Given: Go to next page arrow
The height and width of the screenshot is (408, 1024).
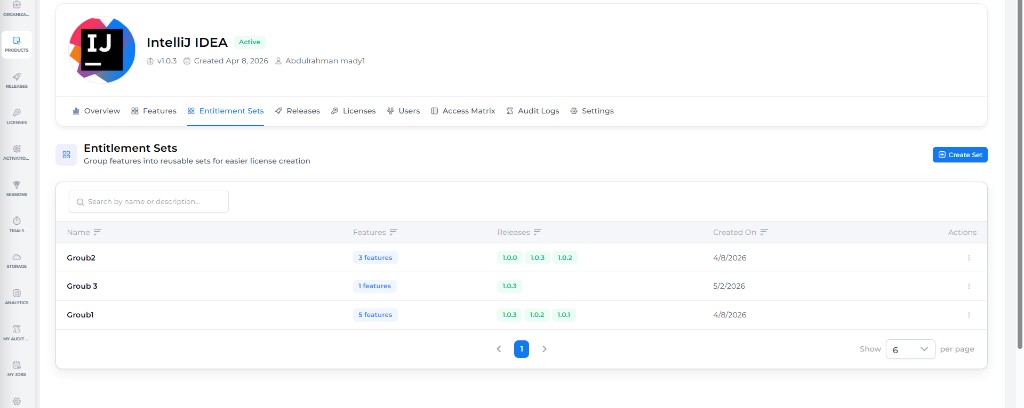Looking at the screenshot, I should click(x=544, y=349).
